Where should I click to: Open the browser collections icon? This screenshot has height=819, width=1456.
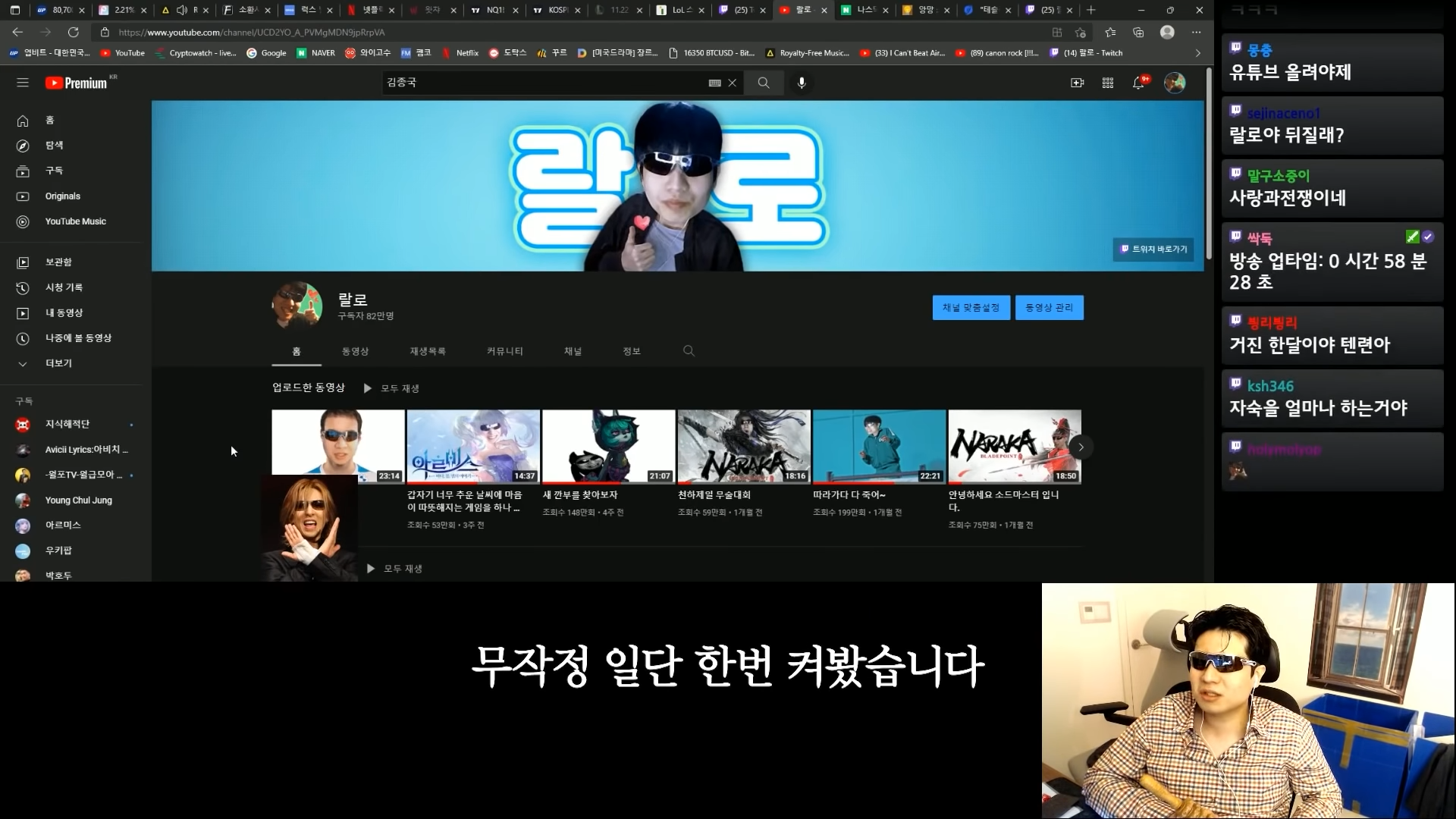pos(1138,32)
